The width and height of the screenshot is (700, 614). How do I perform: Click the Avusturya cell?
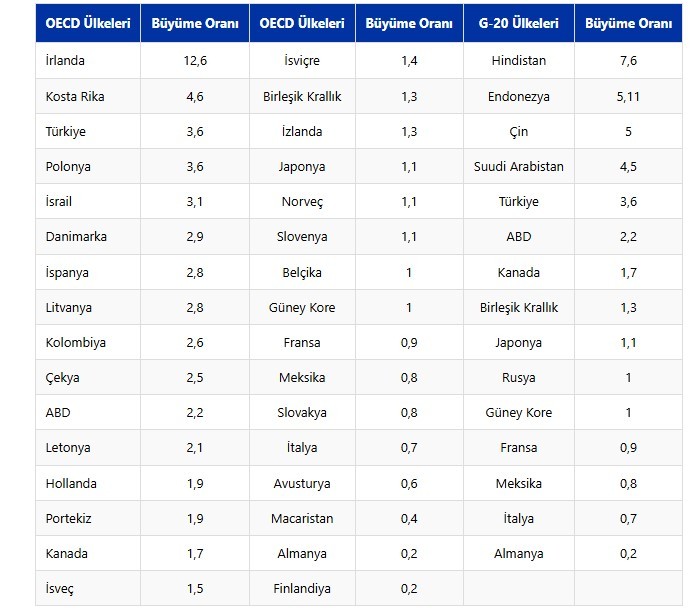pyautogui.click(x=301, y=484)
